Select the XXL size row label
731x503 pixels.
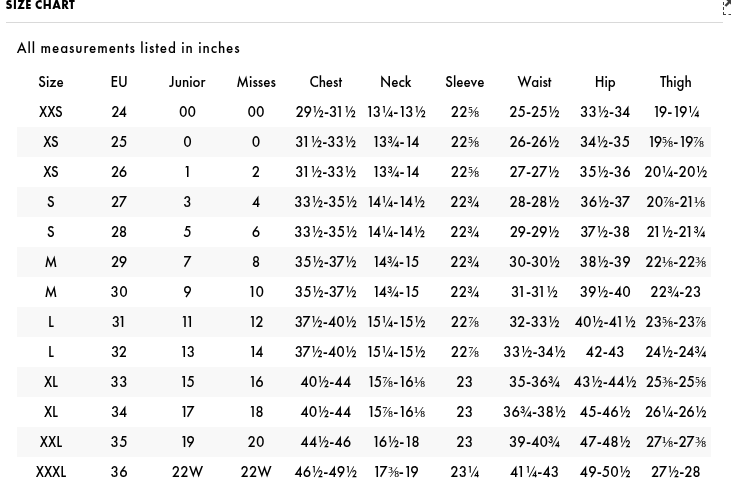pyautogui.click(x=51, y=442)
